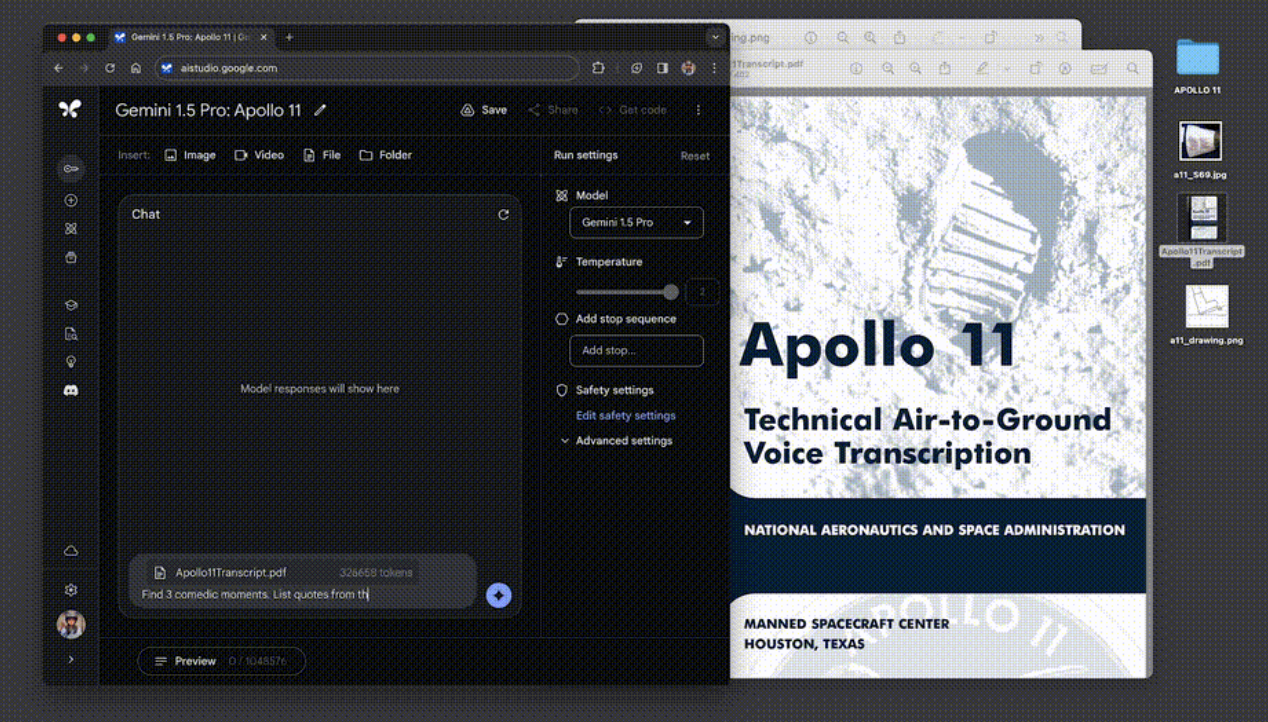Select markup pen in PDF Preview toolbar

(982, 69)
